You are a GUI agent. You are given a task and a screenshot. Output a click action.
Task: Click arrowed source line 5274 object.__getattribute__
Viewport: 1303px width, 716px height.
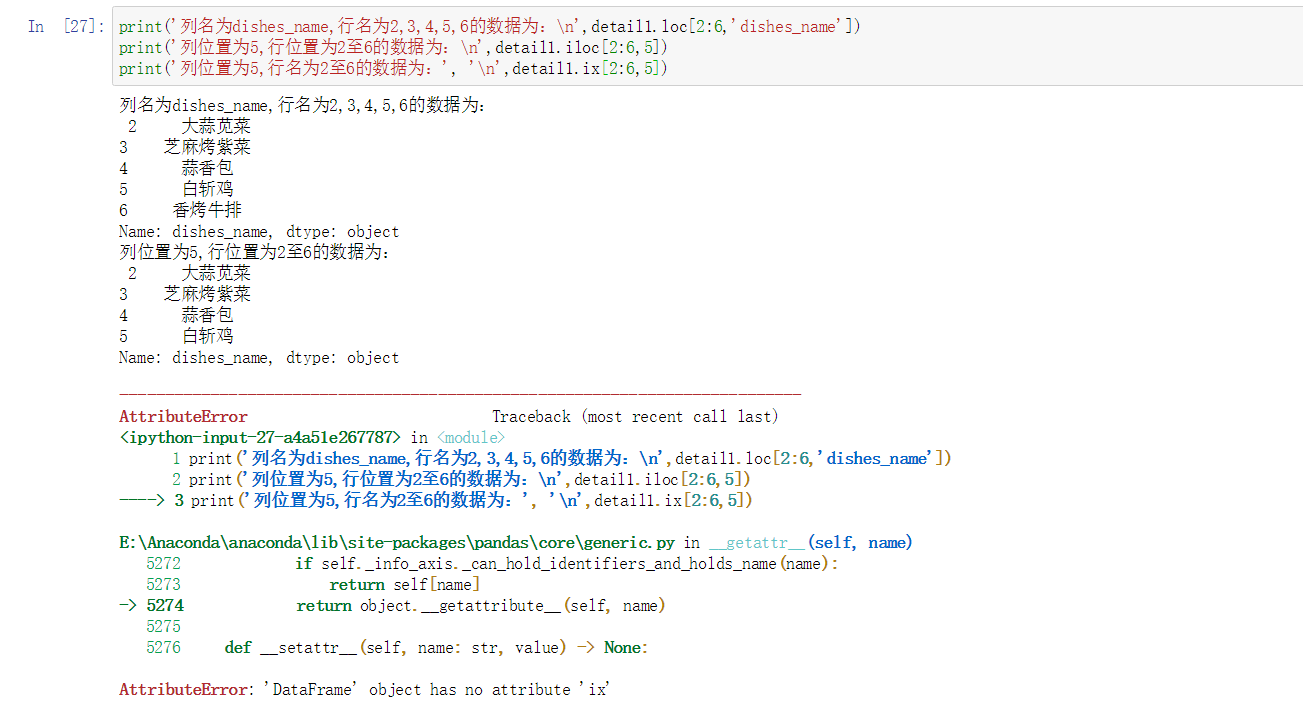[392, 605]
